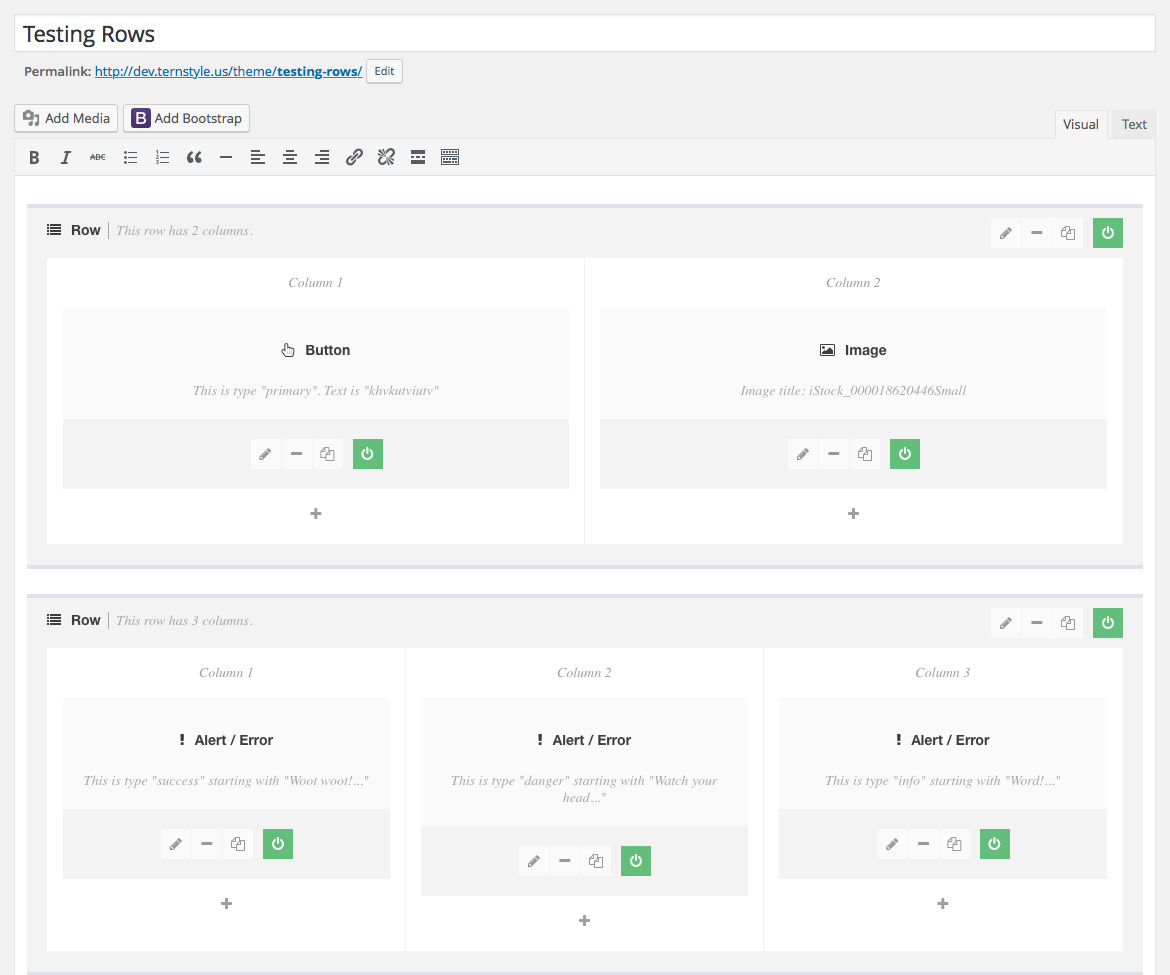
Task: Align text center
Action: pos(290,157)
